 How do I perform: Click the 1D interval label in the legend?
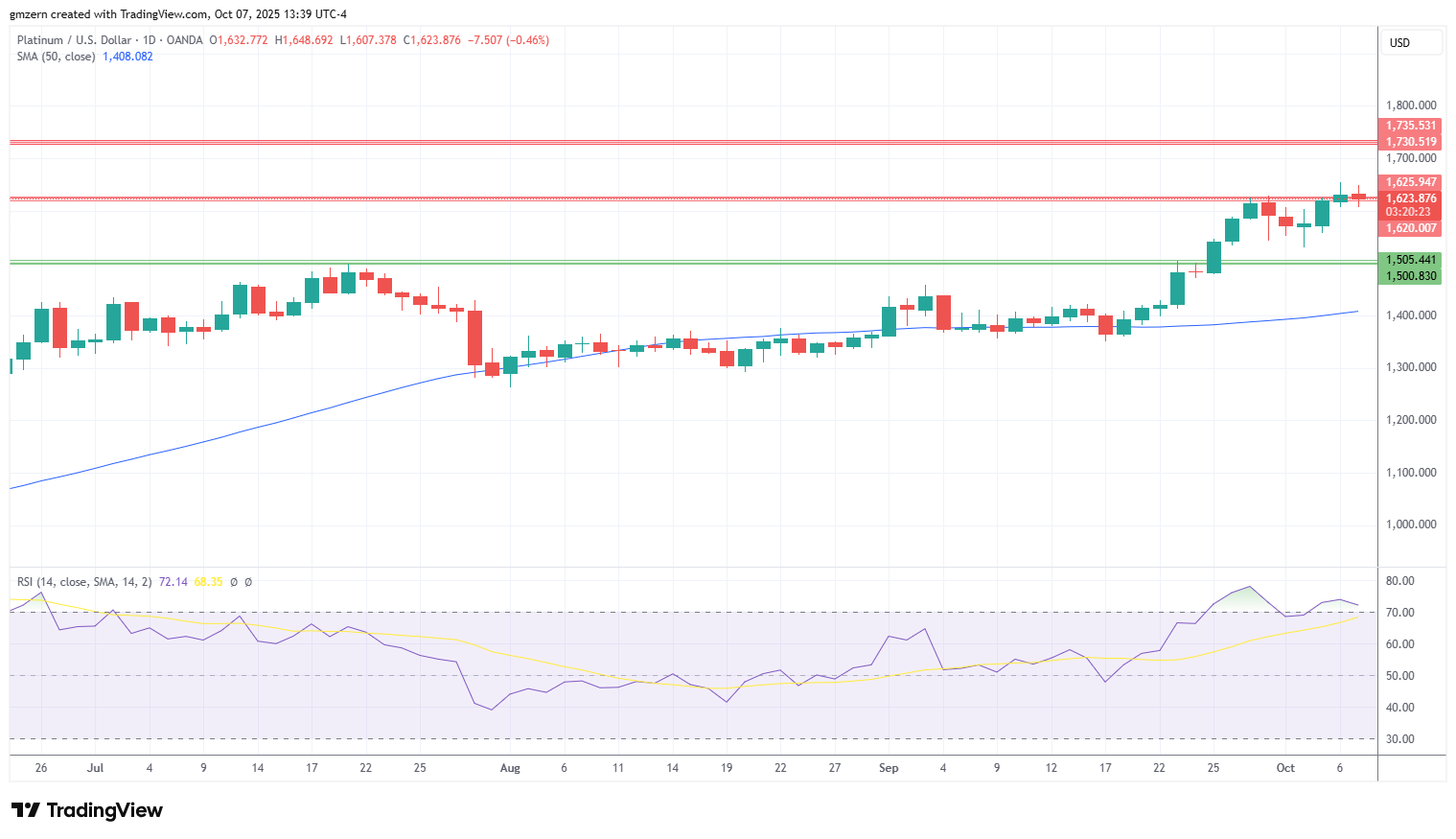pos(149,40)
